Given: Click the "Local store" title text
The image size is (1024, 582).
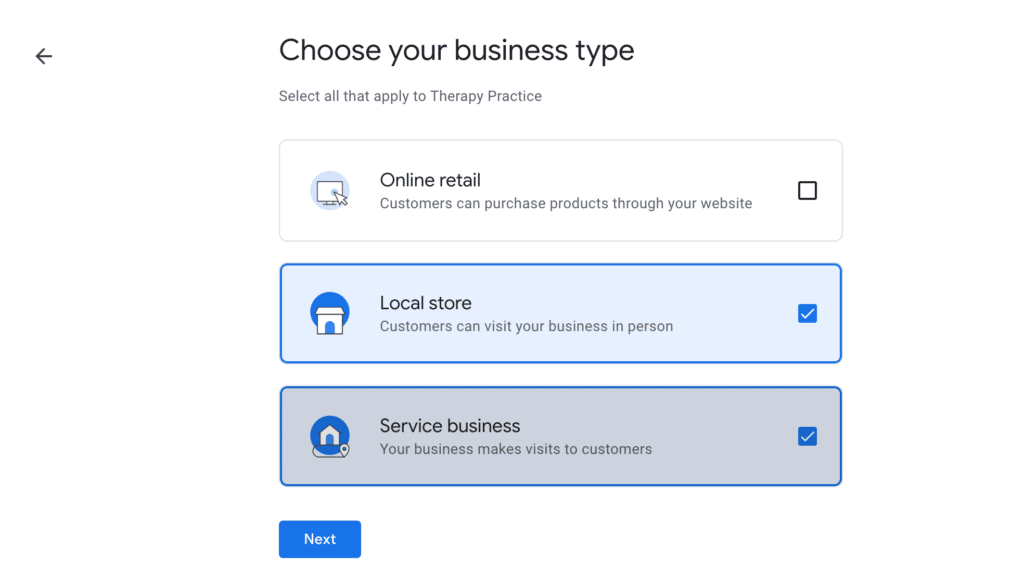Looking at the screenshot, I should [425, 303].
